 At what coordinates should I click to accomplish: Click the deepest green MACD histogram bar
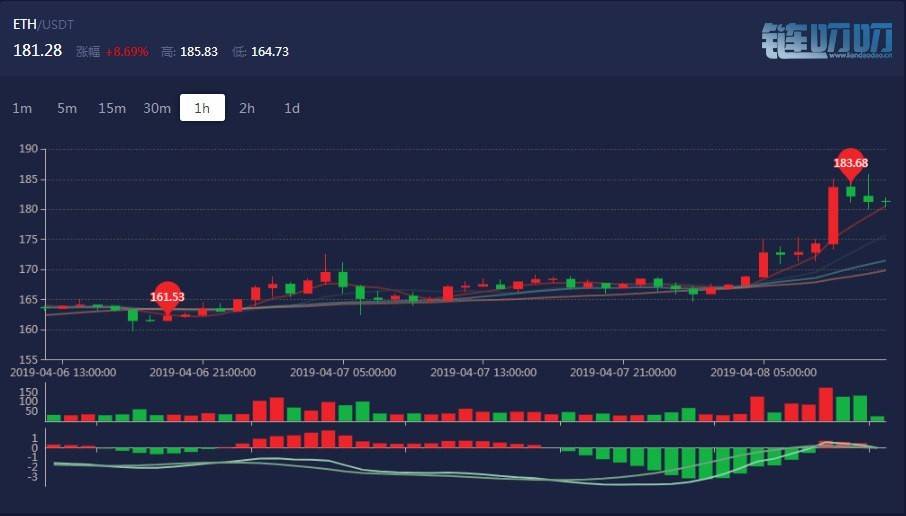[689, 462]
